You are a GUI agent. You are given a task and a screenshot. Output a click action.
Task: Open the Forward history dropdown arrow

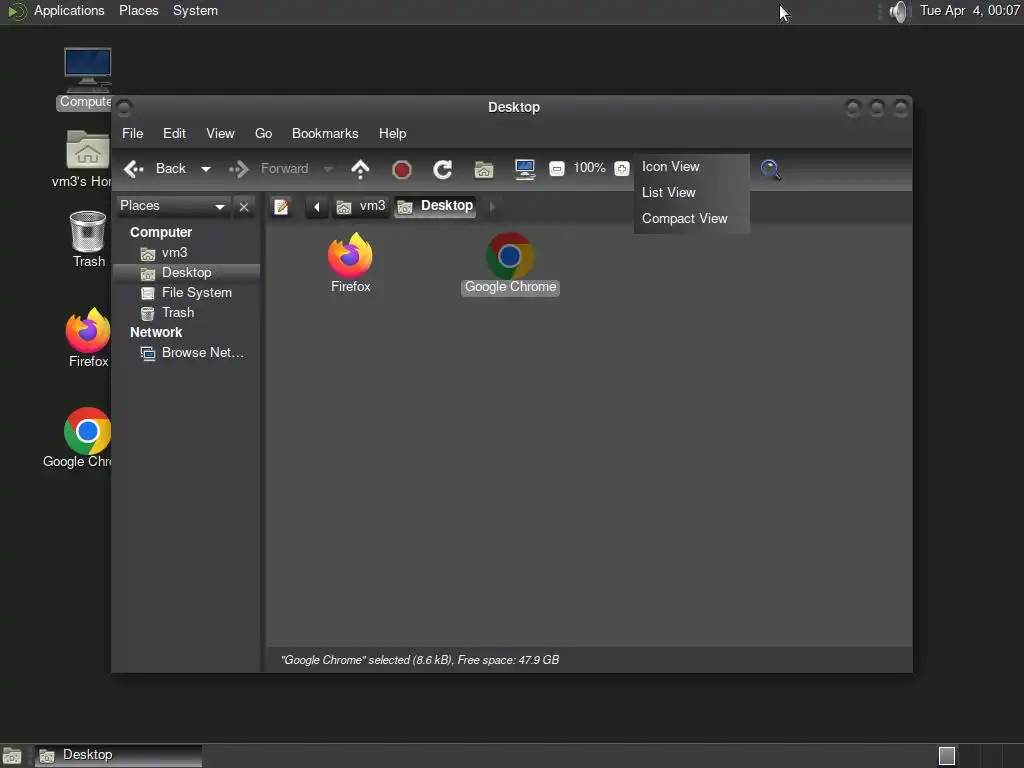coord(328,169)
